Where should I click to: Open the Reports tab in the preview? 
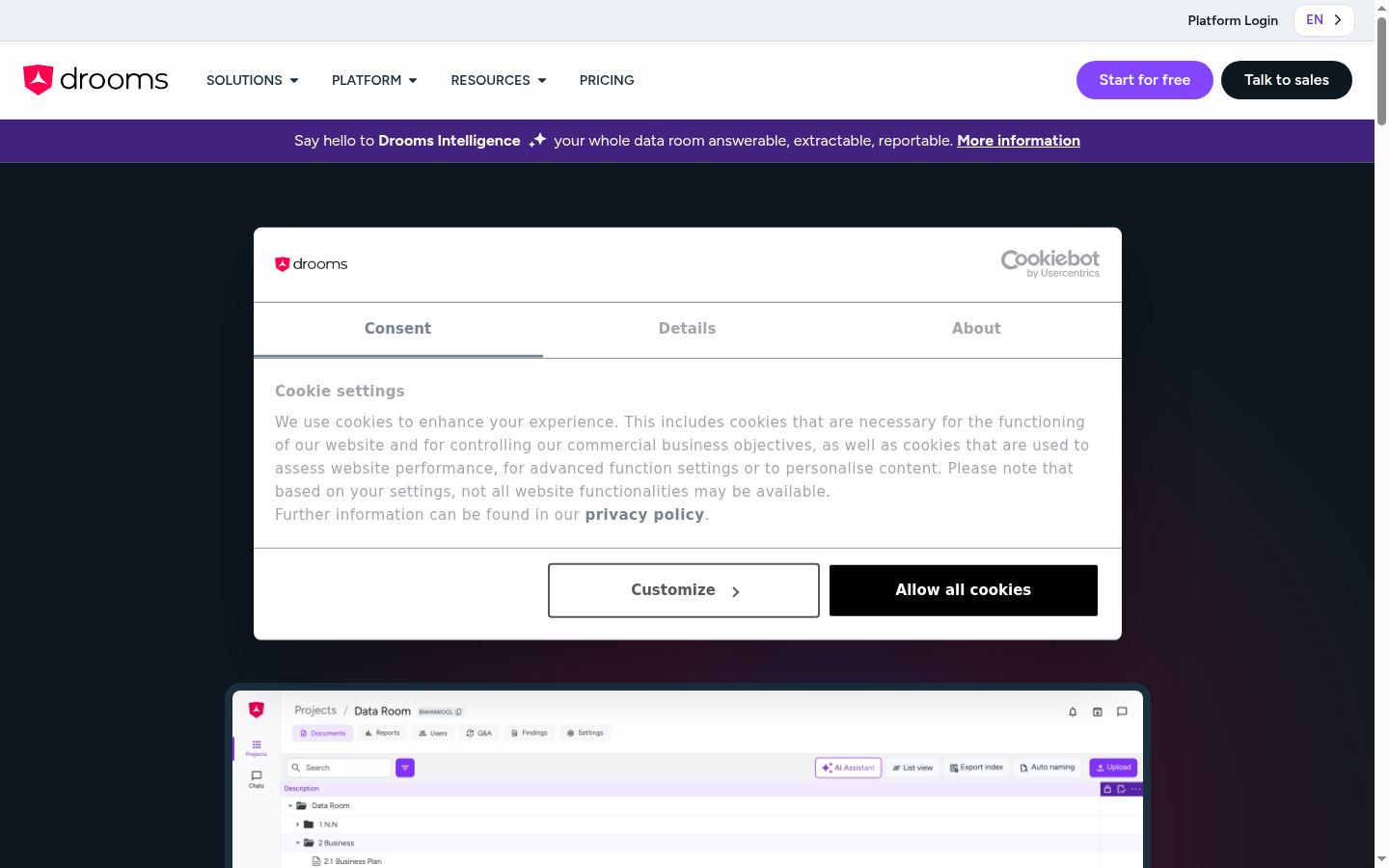tap(383, 733)
